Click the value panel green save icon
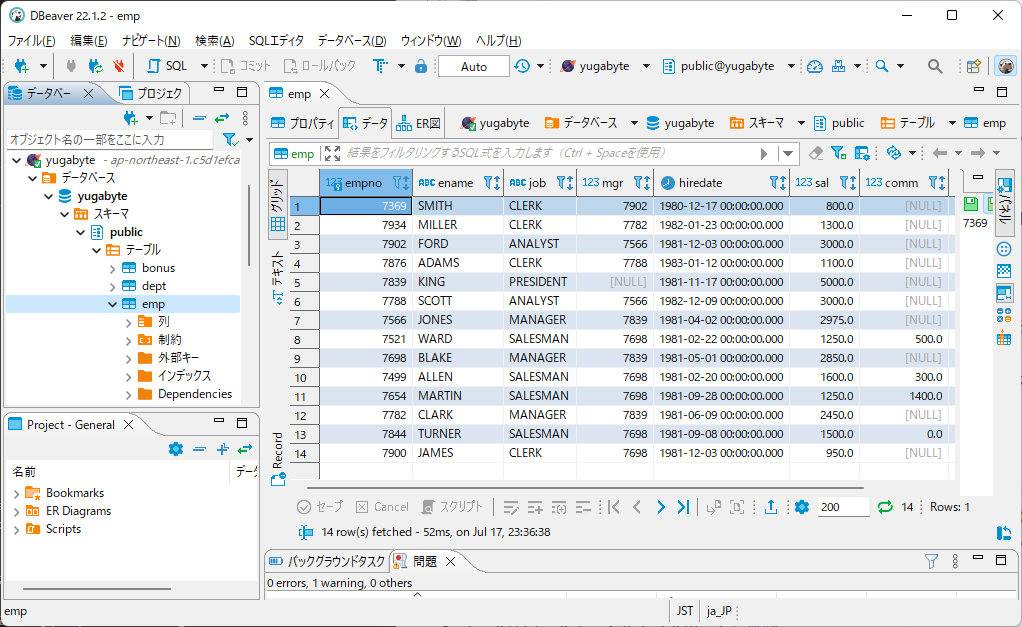Viewport: 1022px width, 627px height. [x=971, y=203]
